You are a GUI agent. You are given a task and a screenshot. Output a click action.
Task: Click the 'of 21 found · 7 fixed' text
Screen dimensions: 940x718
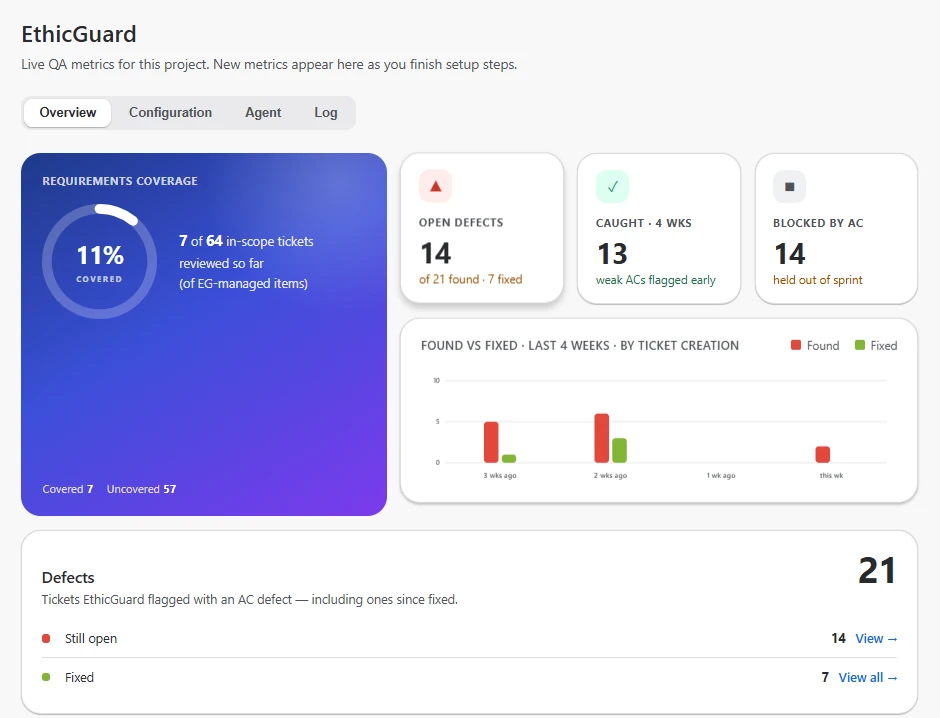click(x=471, y=279)
